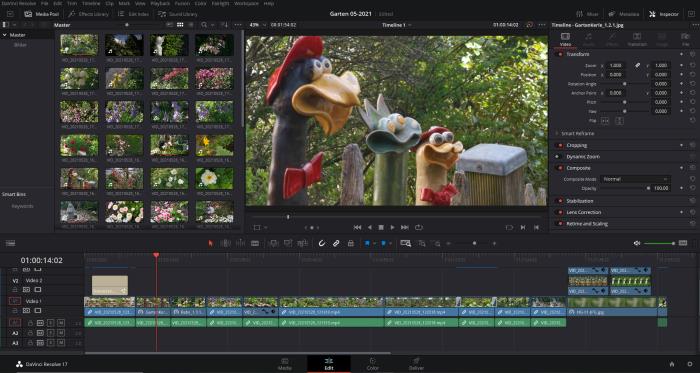Switch to the Deliver page tab
The image size is (700, 373).
coord(416,364)
